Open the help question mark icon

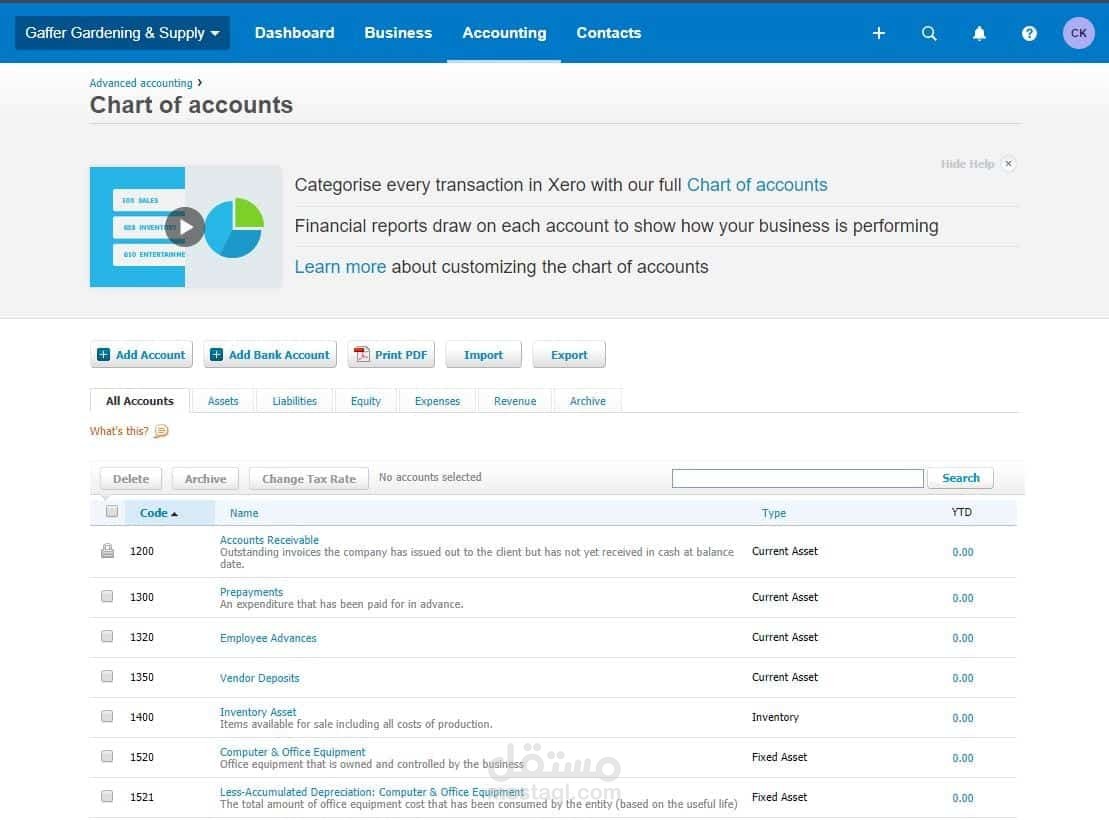[1029, 33]
